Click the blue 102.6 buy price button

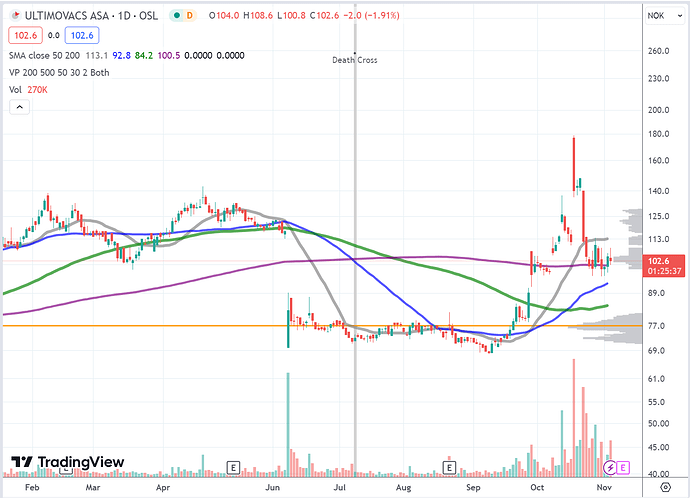pyautogui.click(x=82, y=35)
